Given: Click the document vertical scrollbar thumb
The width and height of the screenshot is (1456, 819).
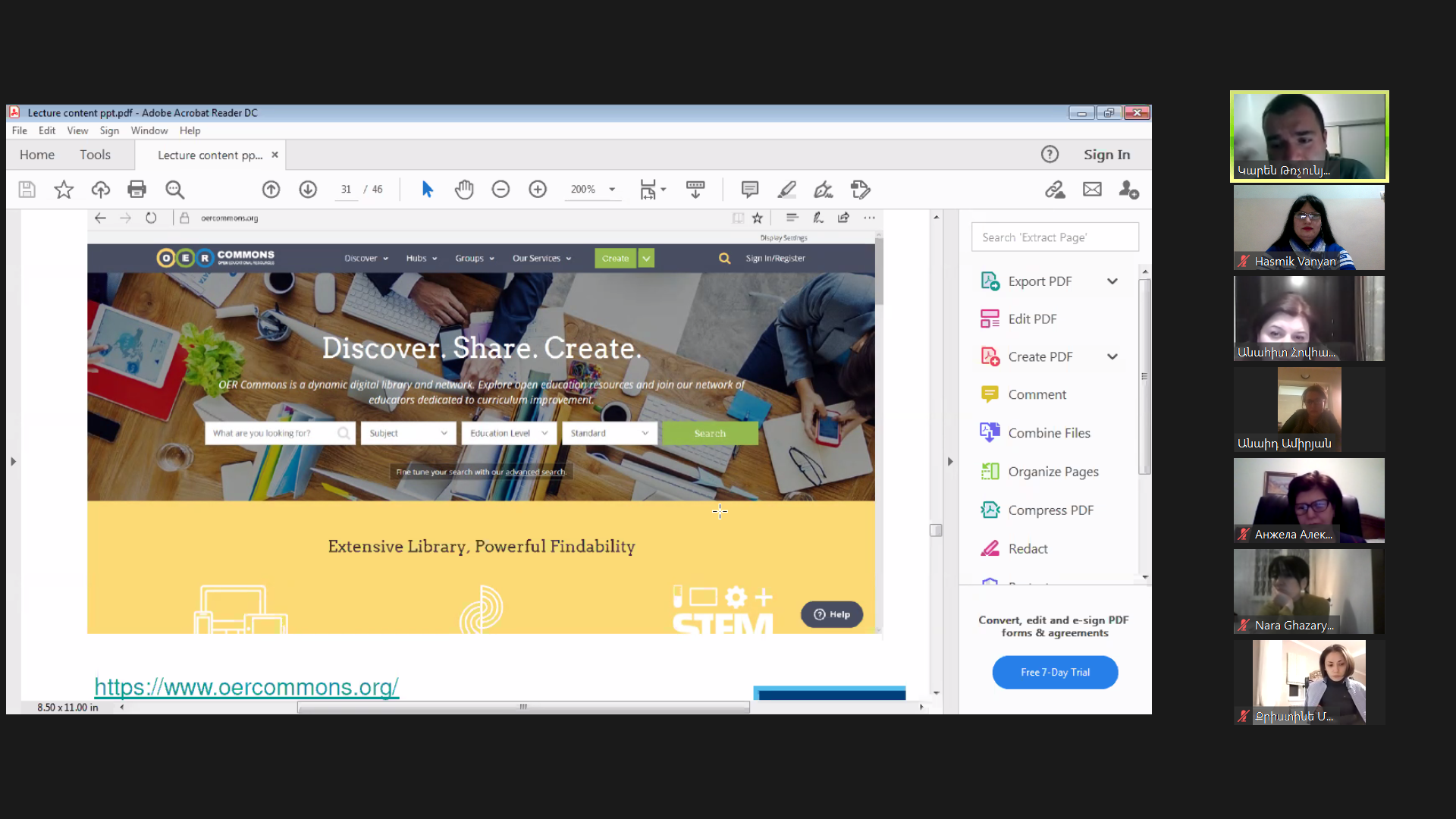Looking at the screenshot, I should (x=936, y=530).
